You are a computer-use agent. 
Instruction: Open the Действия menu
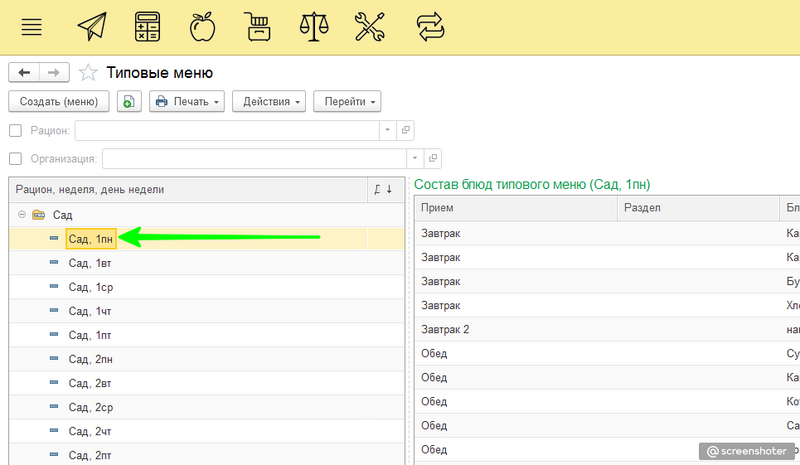pos(268,101)
